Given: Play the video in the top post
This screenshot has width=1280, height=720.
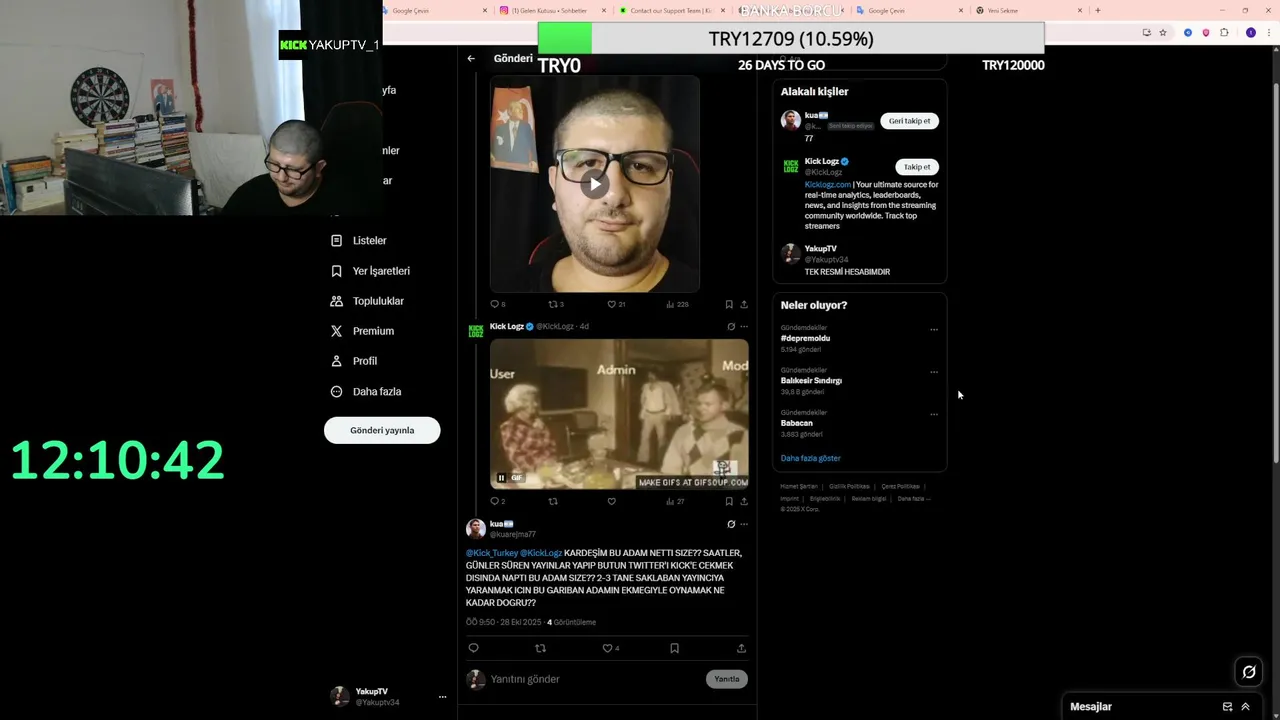Looking at the screenshot, I should 595,184.
